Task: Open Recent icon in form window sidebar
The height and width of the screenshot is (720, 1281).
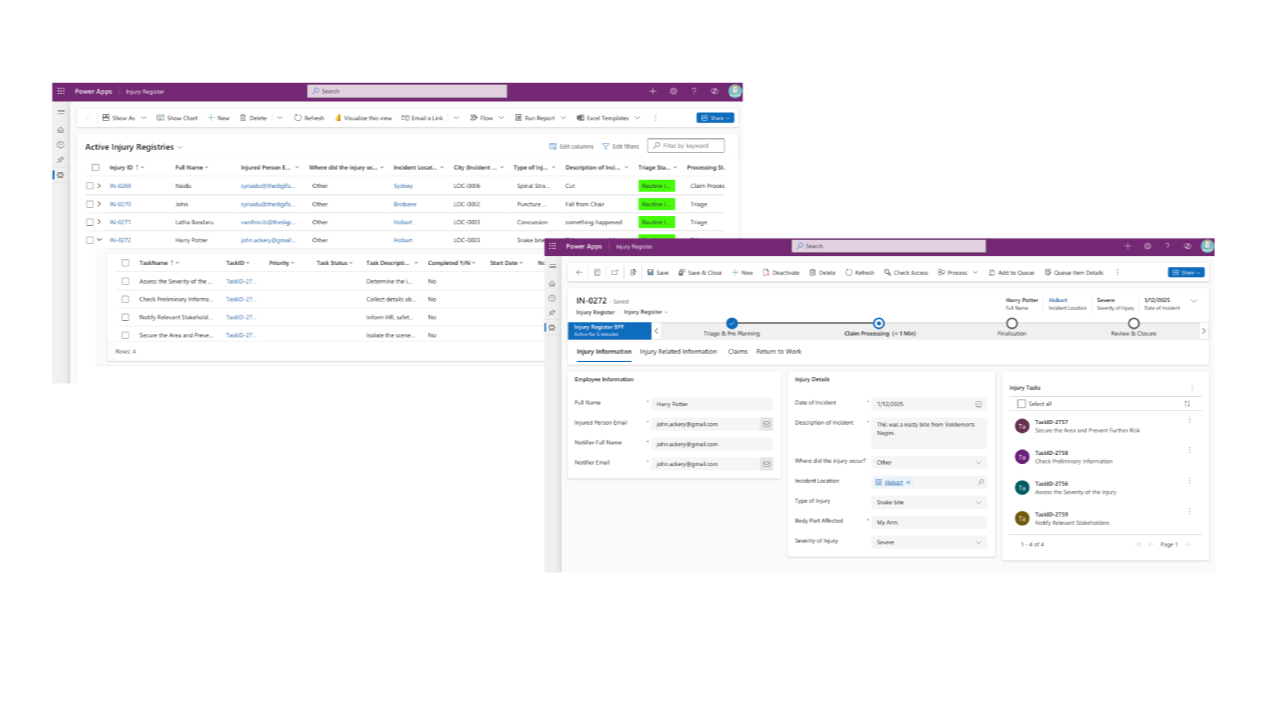Action: 552,298
